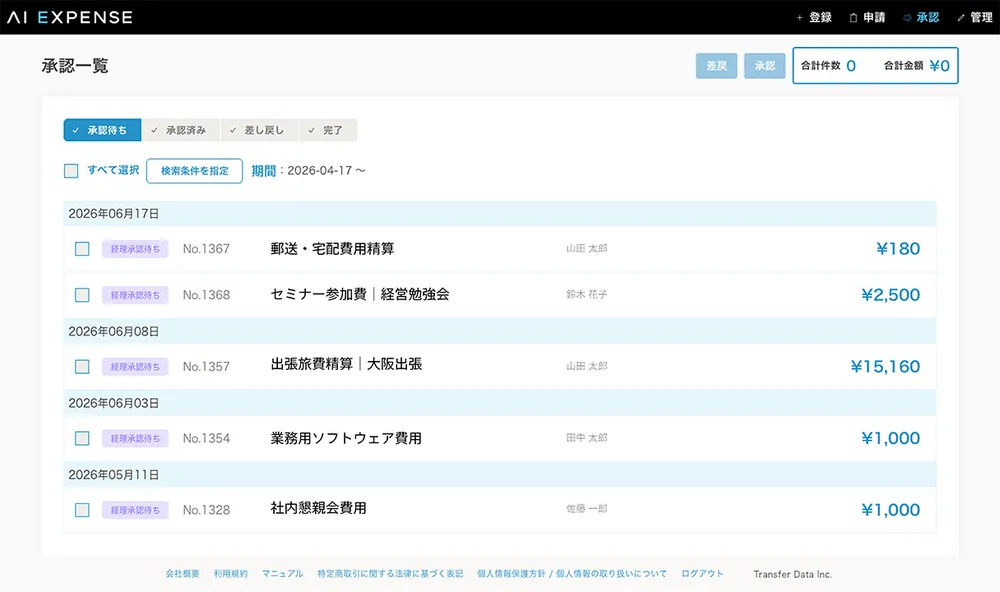Click the ¥15,160 amount
This screenshot has height=592, width=1000.
[886, 367]
